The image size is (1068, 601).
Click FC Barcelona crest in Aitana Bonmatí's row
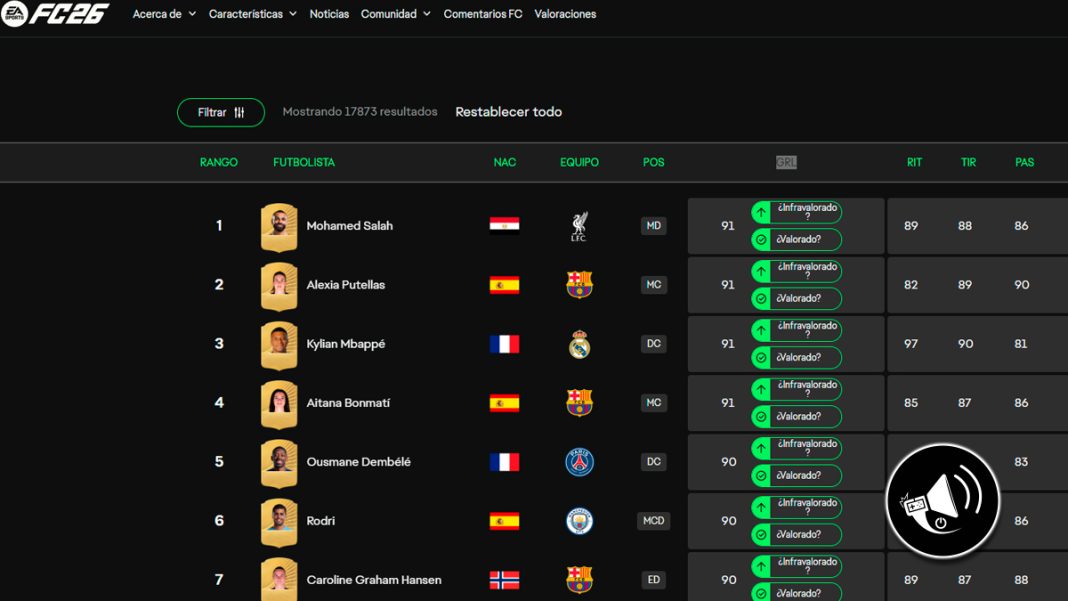[x=580, y=403]
